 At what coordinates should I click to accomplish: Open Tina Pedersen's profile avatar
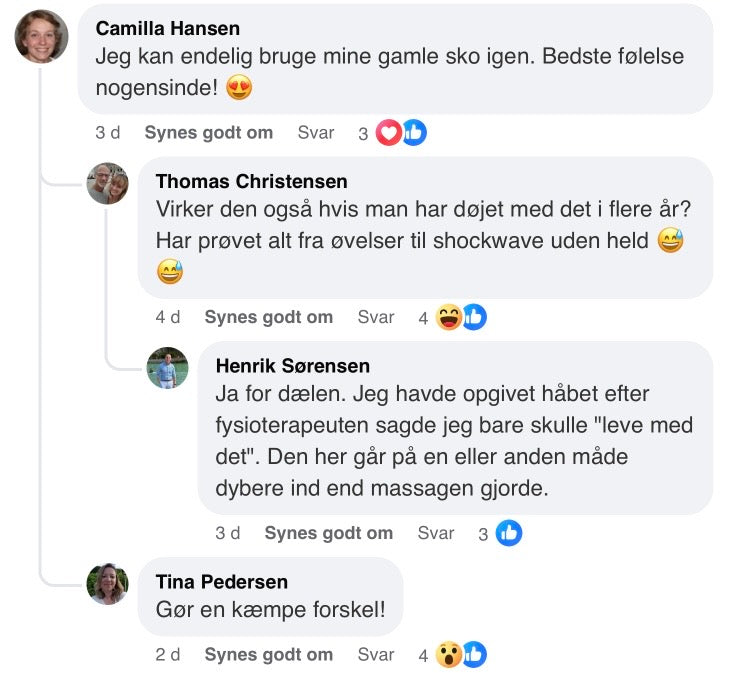[108, 584]
